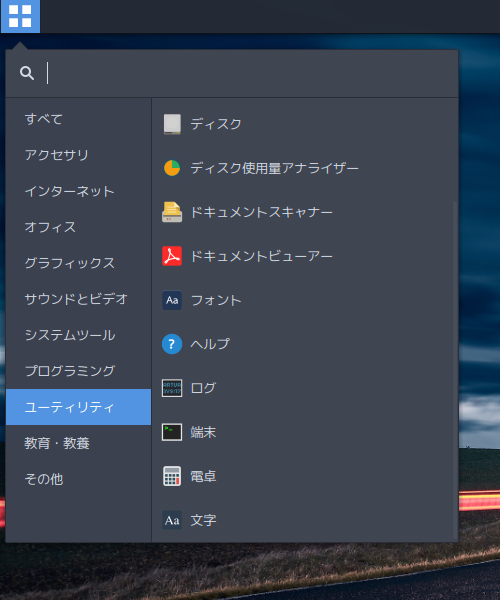Focus the application search field
This screenshot has width=500, height=600.
pos(232,73)
